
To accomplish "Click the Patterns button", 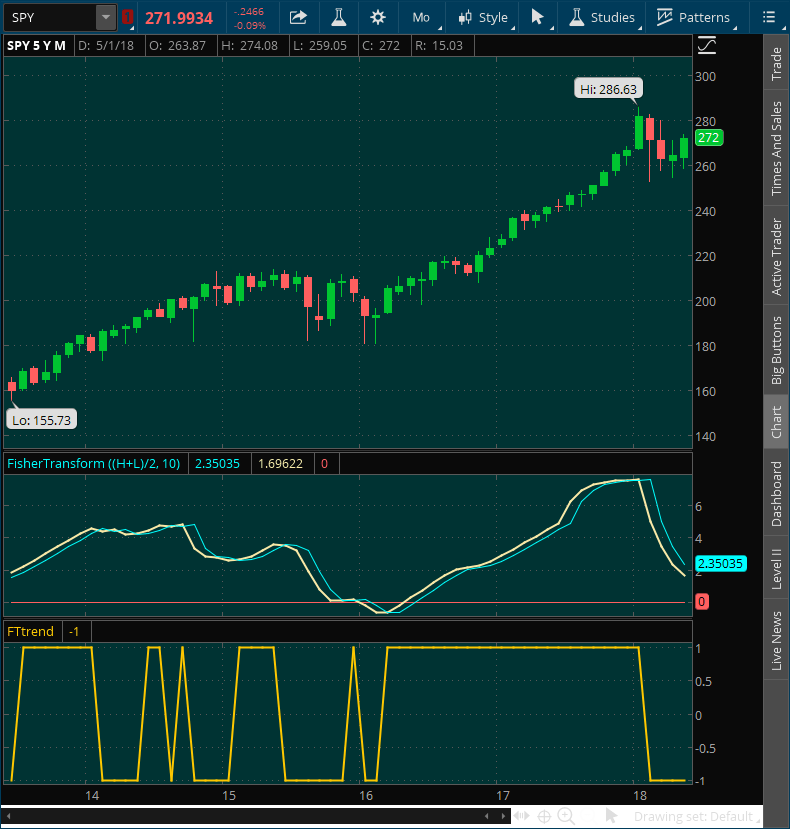I will (x=693, y=17).
